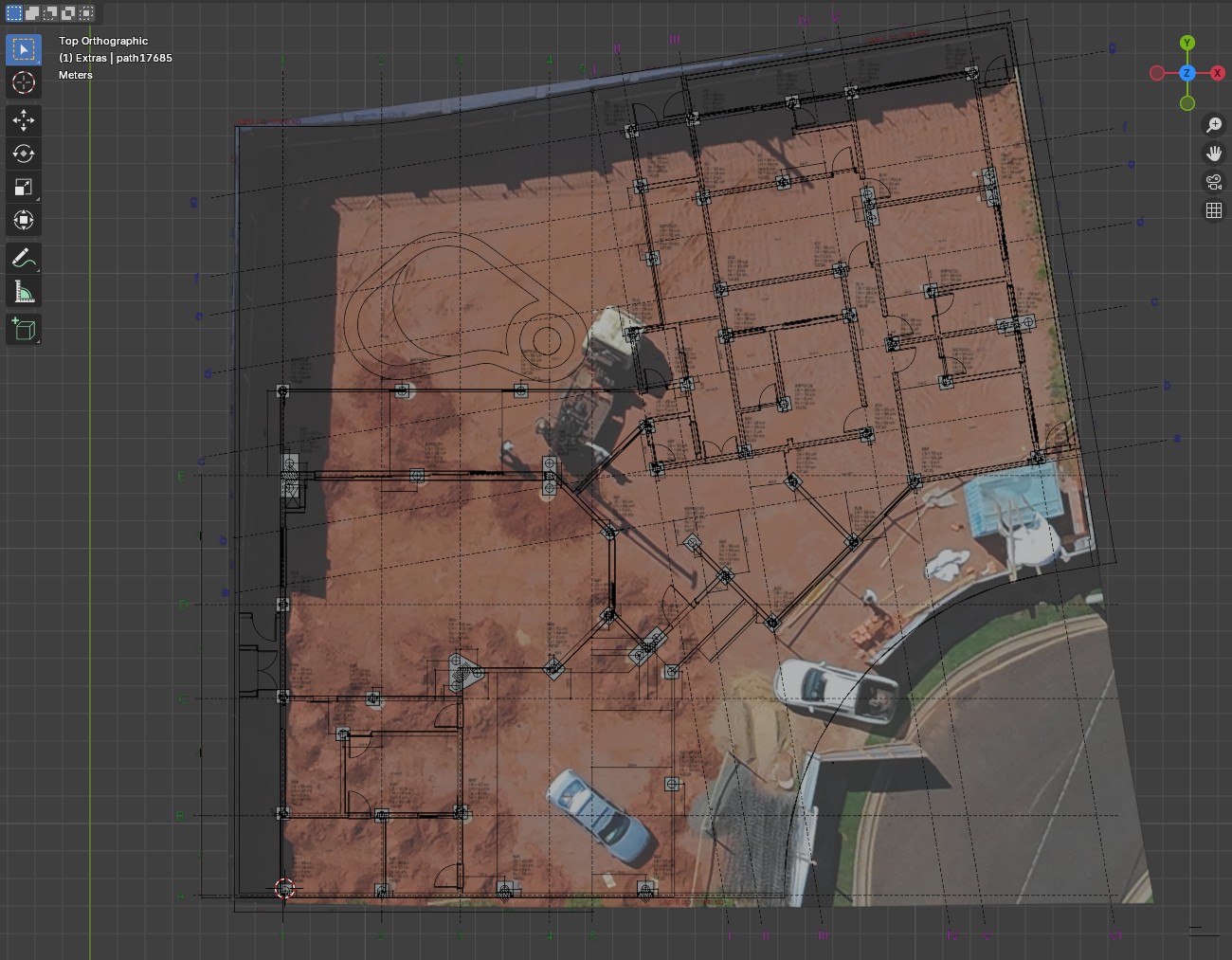Click the negative X axis gizmo circle
This screenshot has height=960, width=1232.
[1157, 73]
